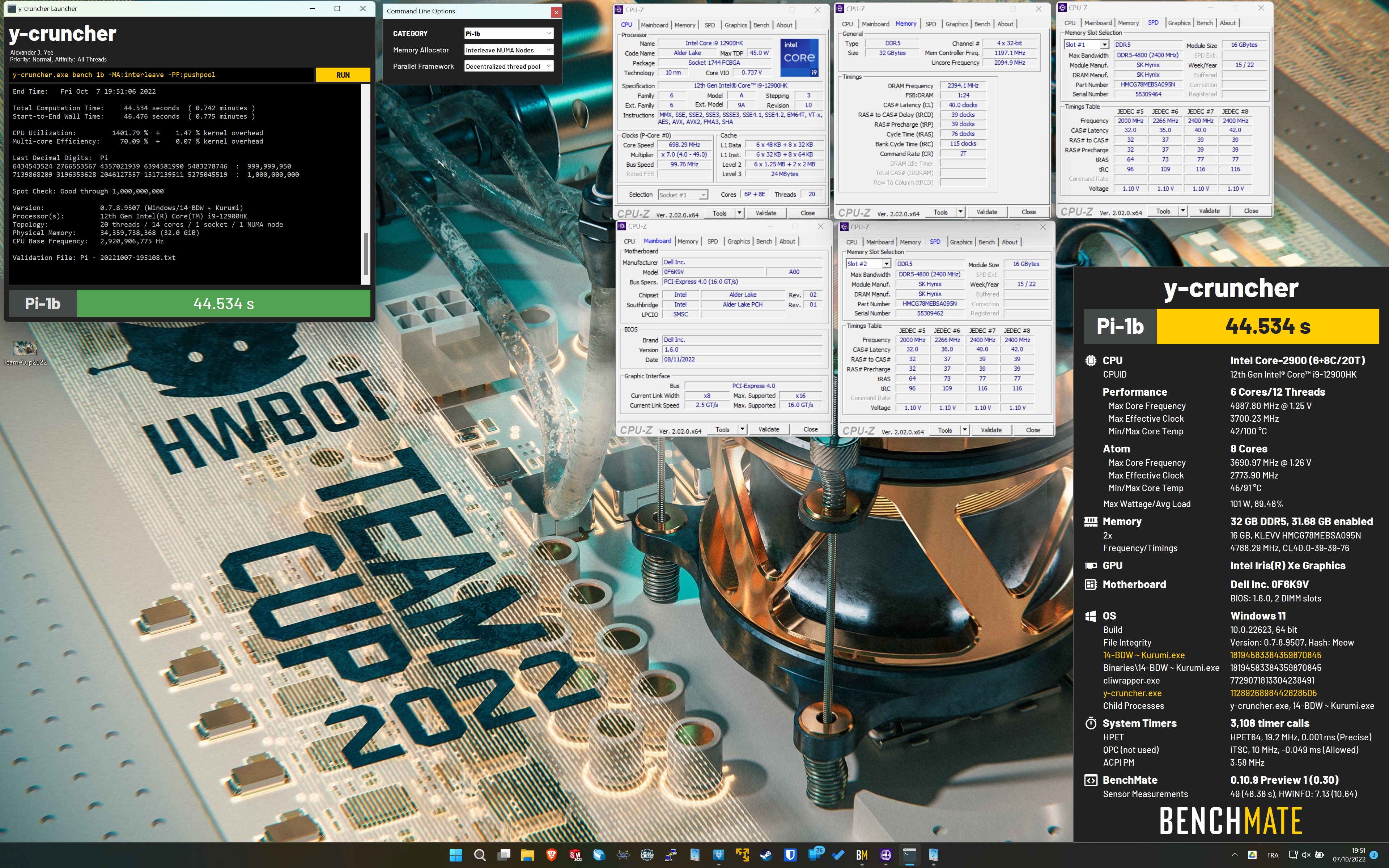This screenshot has width=1389, height=868.
Task: Click green Pi-1b result bar 44.534 s
Action: (223, 304)
